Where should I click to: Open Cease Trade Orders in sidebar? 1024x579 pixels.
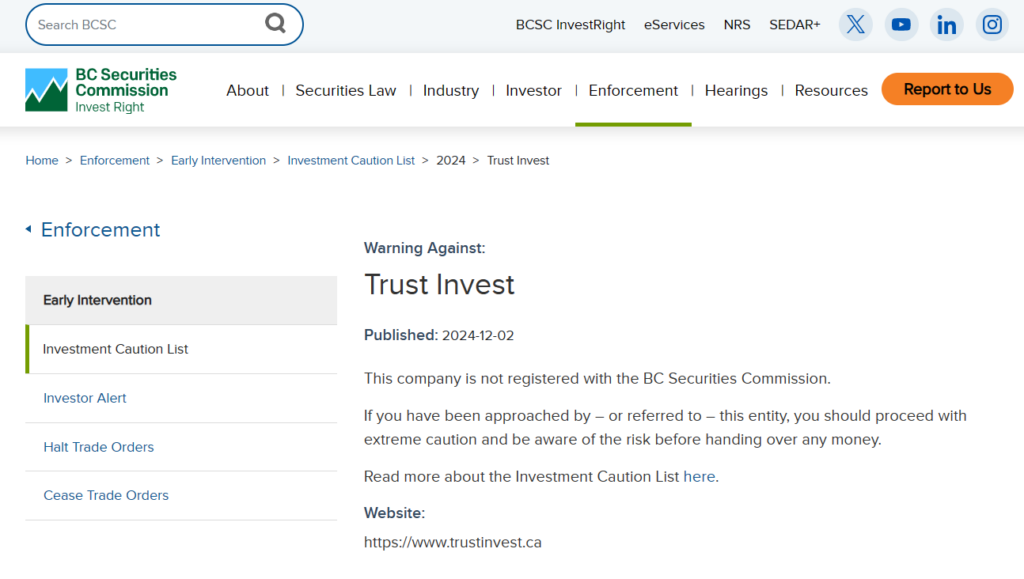pyautogui.click(x=181, y=495)
